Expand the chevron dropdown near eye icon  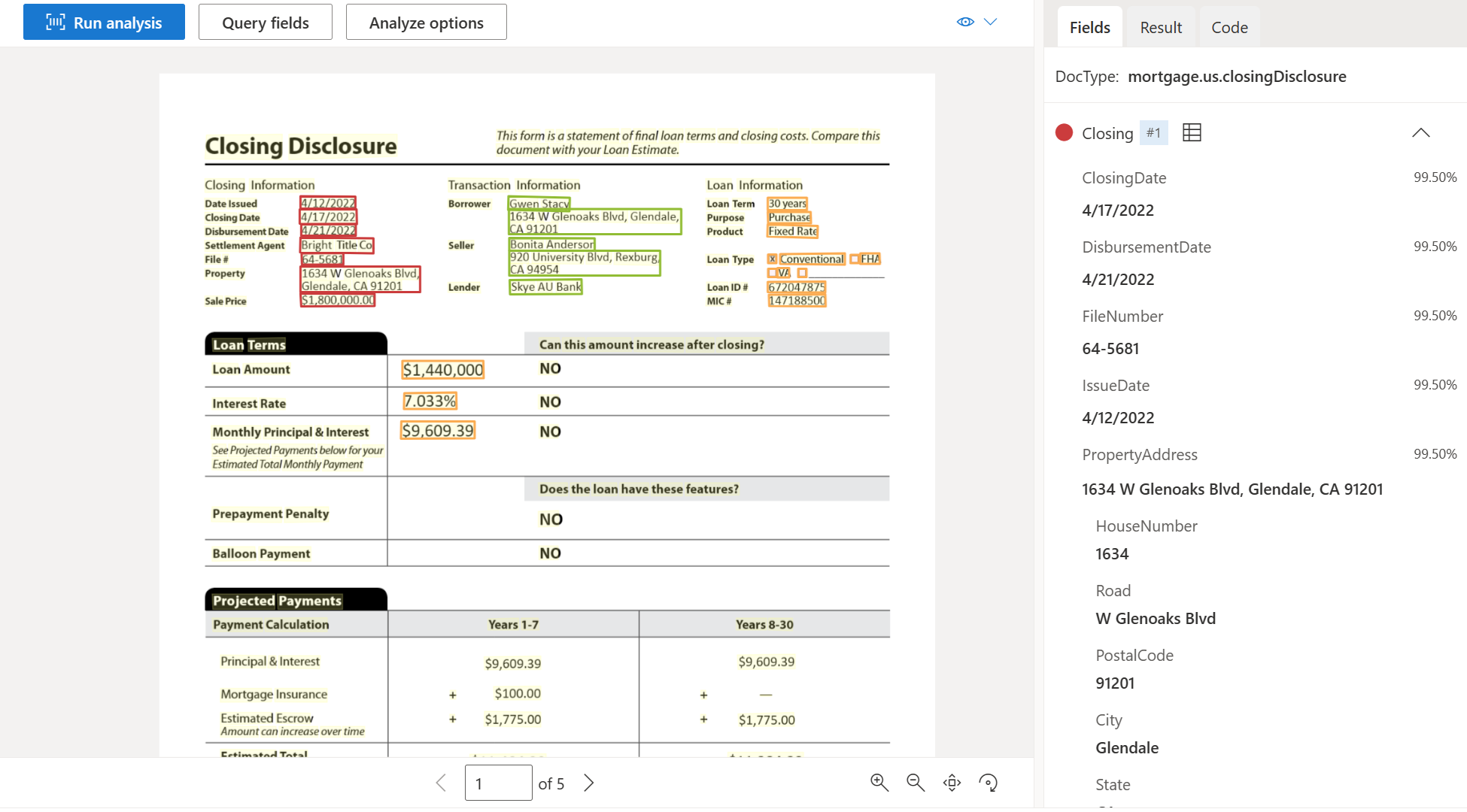coord(990,22)
